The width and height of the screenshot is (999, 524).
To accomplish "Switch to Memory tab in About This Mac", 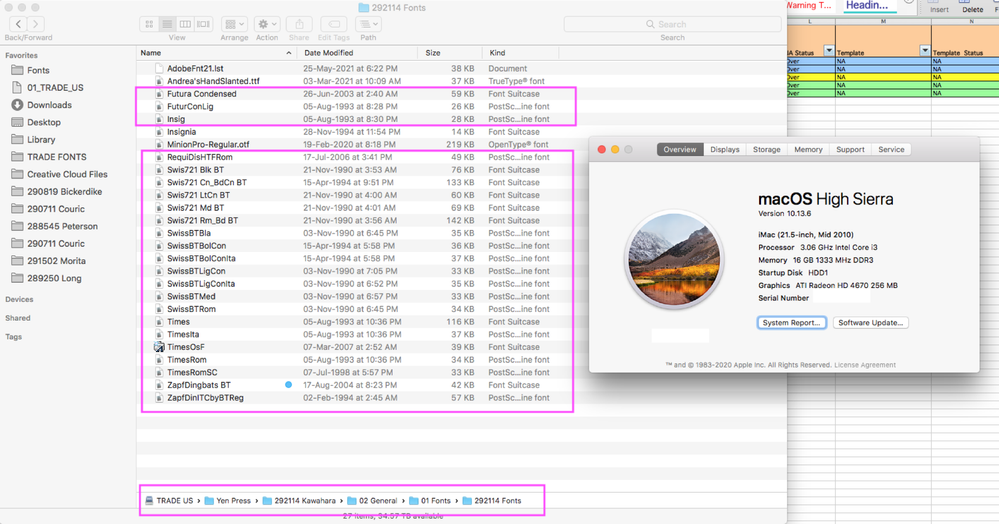I will [x=808, y=149].
